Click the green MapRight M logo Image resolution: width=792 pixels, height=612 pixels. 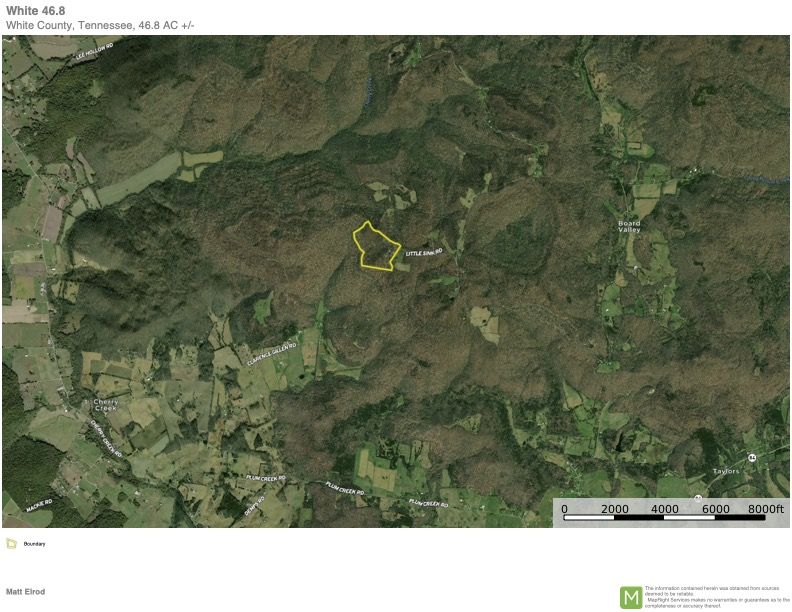click(x=631, y=597)
